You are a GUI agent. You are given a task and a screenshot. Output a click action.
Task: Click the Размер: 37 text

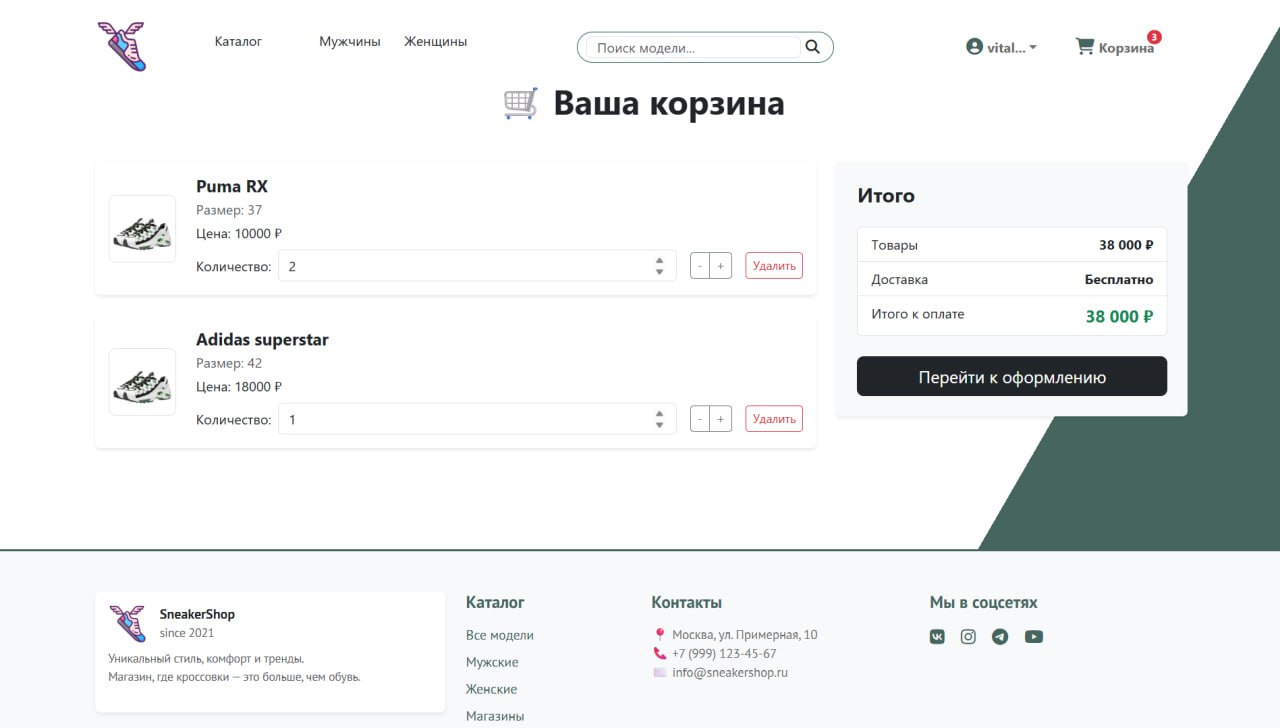pos(229,210)
